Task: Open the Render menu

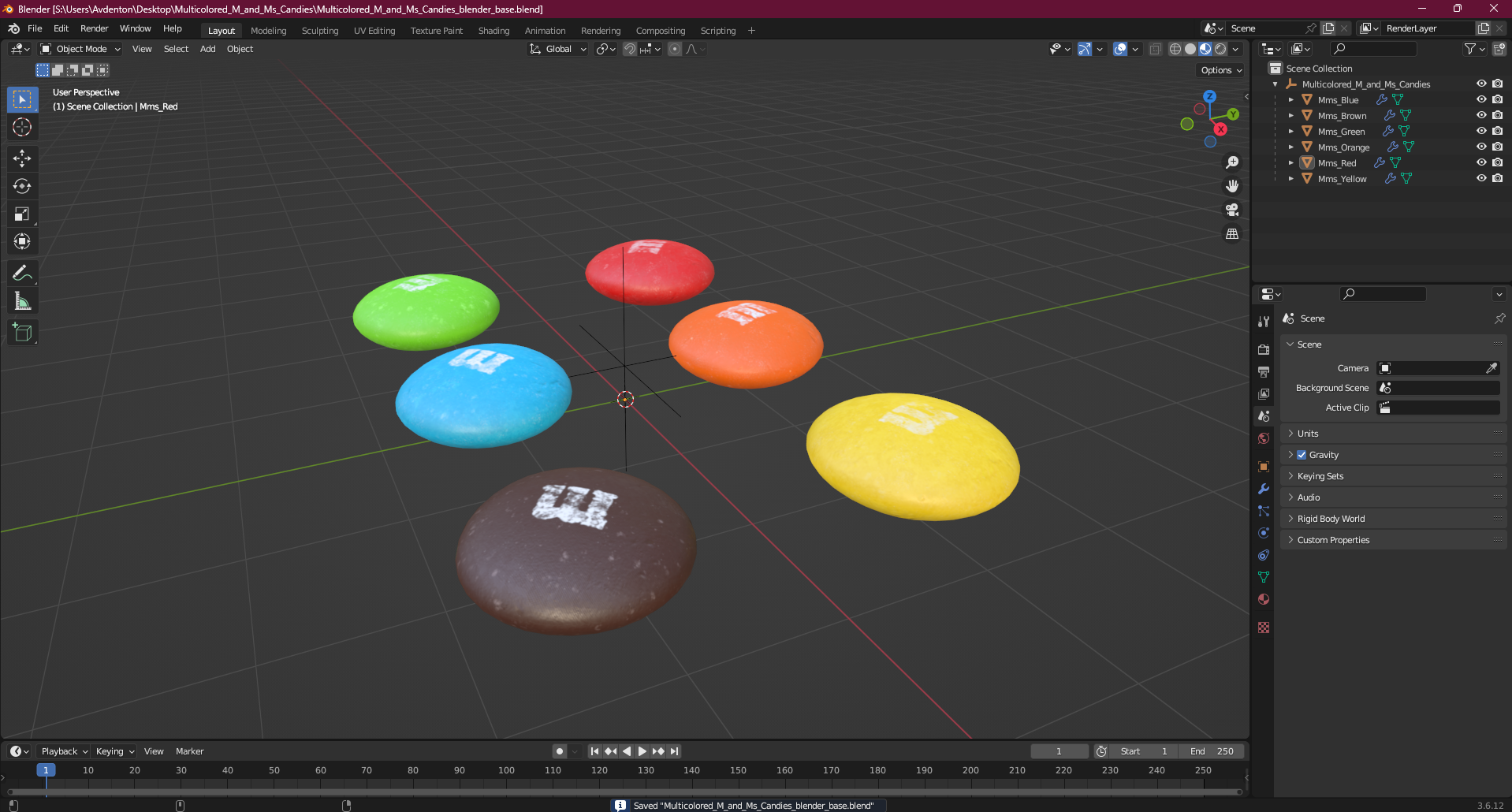Action: click(x=94, y=28)
